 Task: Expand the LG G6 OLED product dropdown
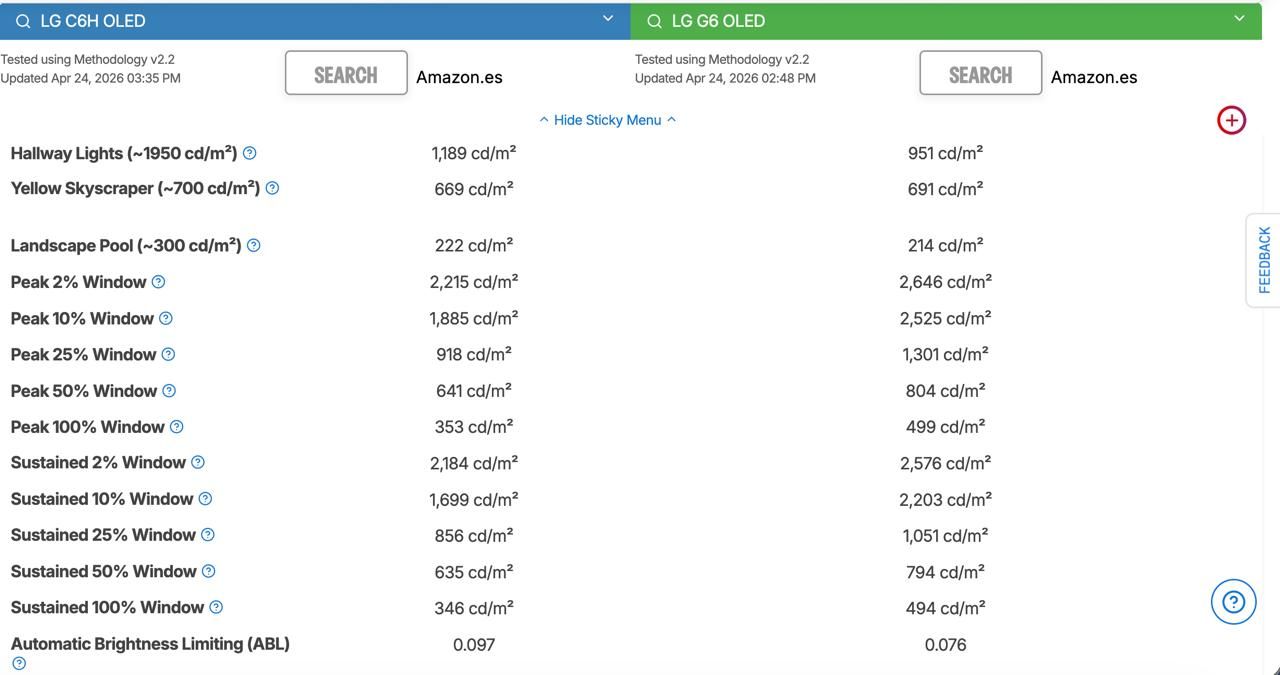coord(1239,19)
